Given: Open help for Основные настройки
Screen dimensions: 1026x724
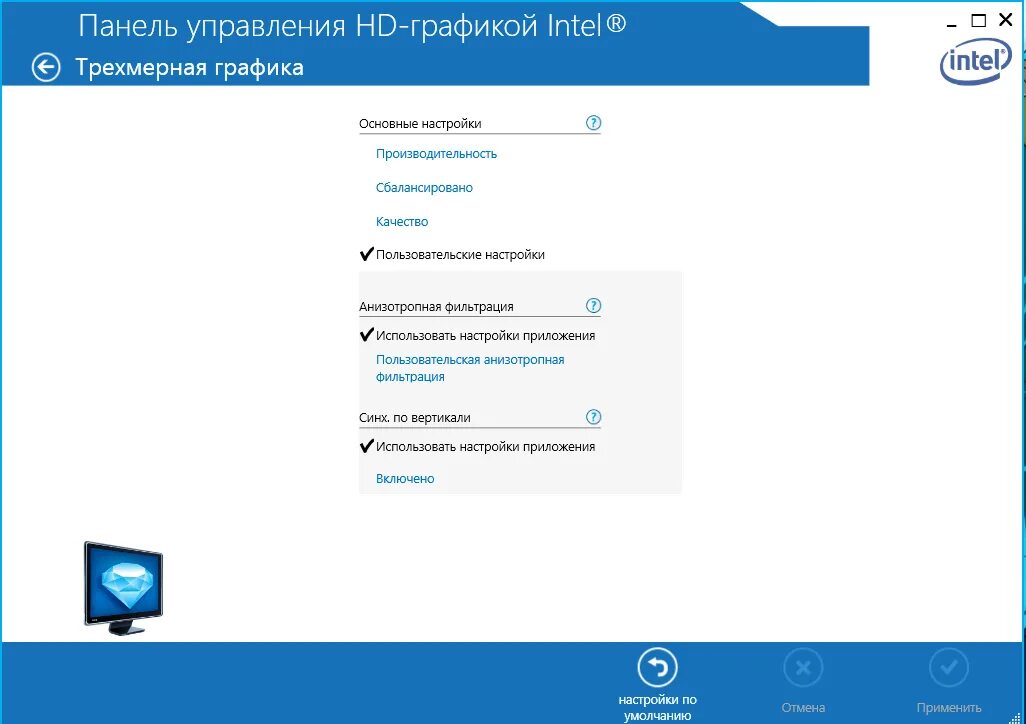Looking at the screenshot, I should (x=593, y=123).
